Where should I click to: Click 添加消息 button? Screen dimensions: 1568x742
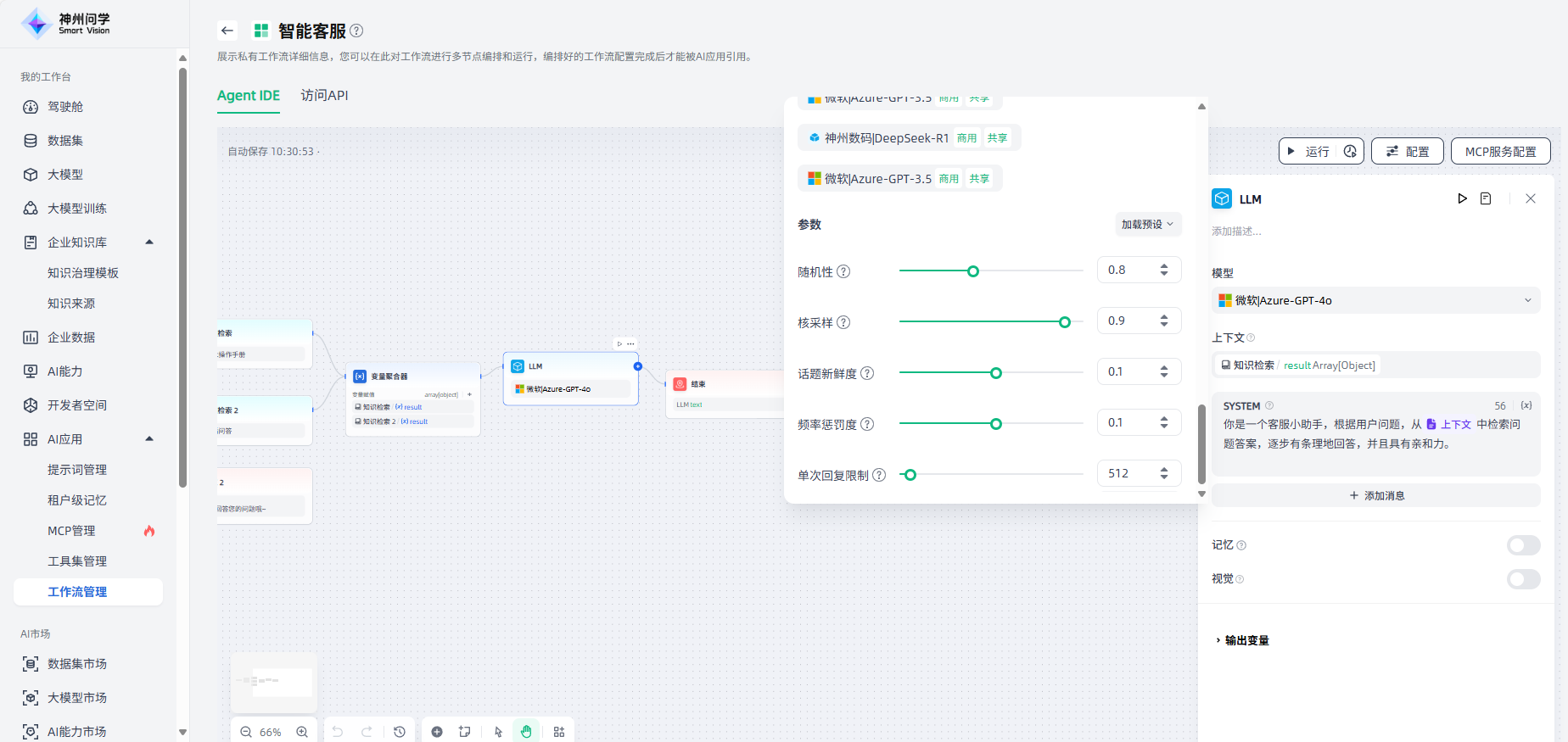click(x=1375, y=495)
